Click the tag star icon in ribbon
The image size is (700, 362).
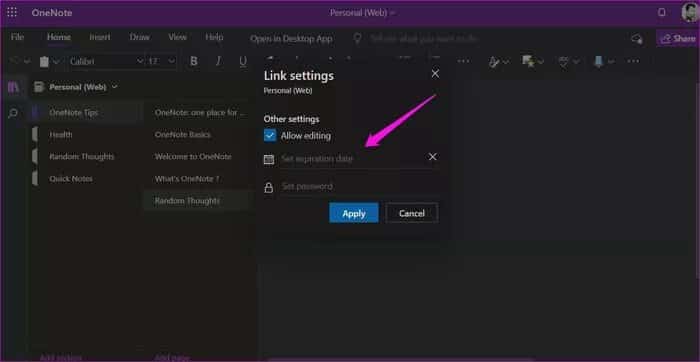[529, 62]
